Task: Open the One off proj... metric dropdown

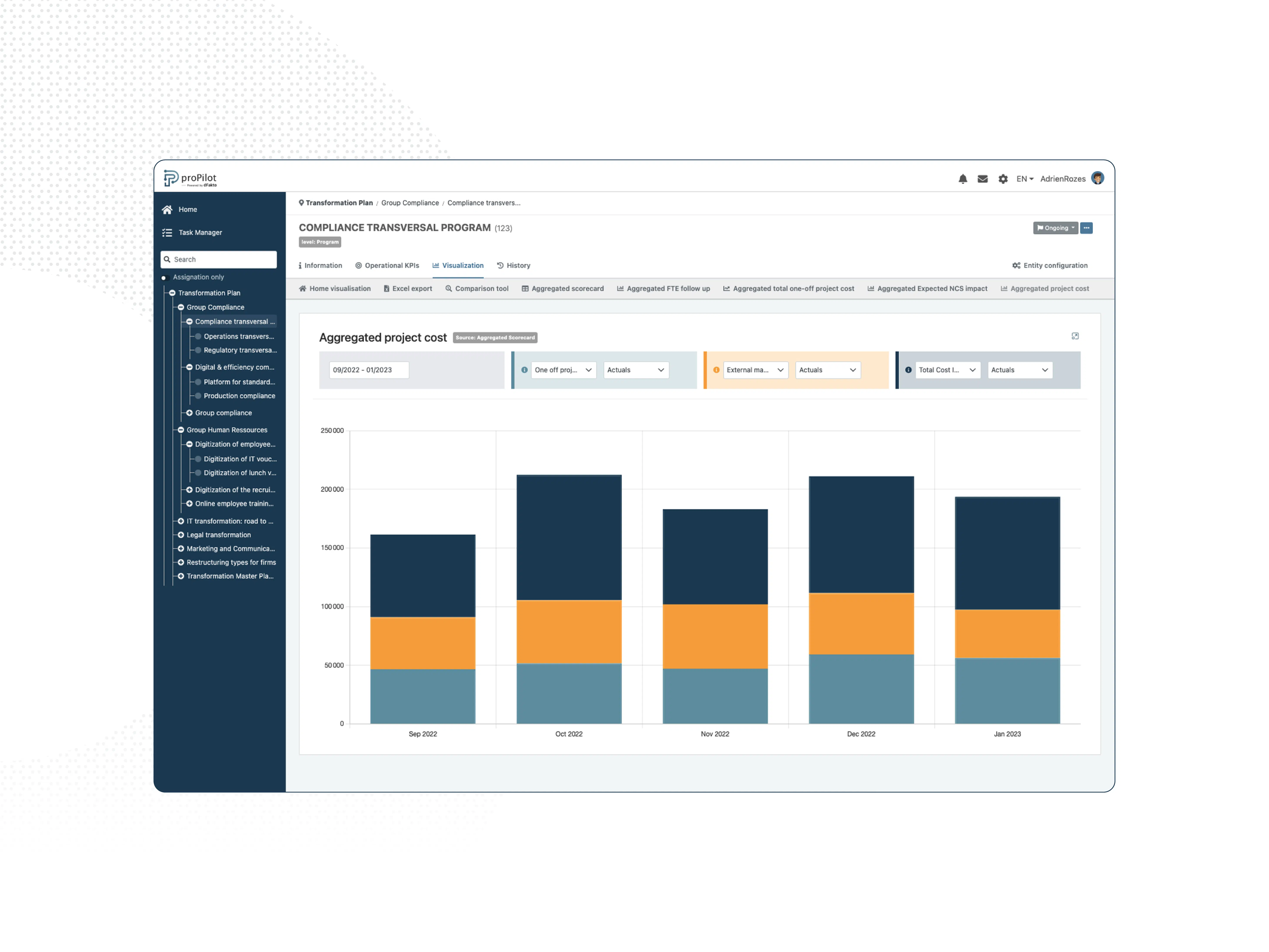Action: pyautogui.click(x=563, y=370)
